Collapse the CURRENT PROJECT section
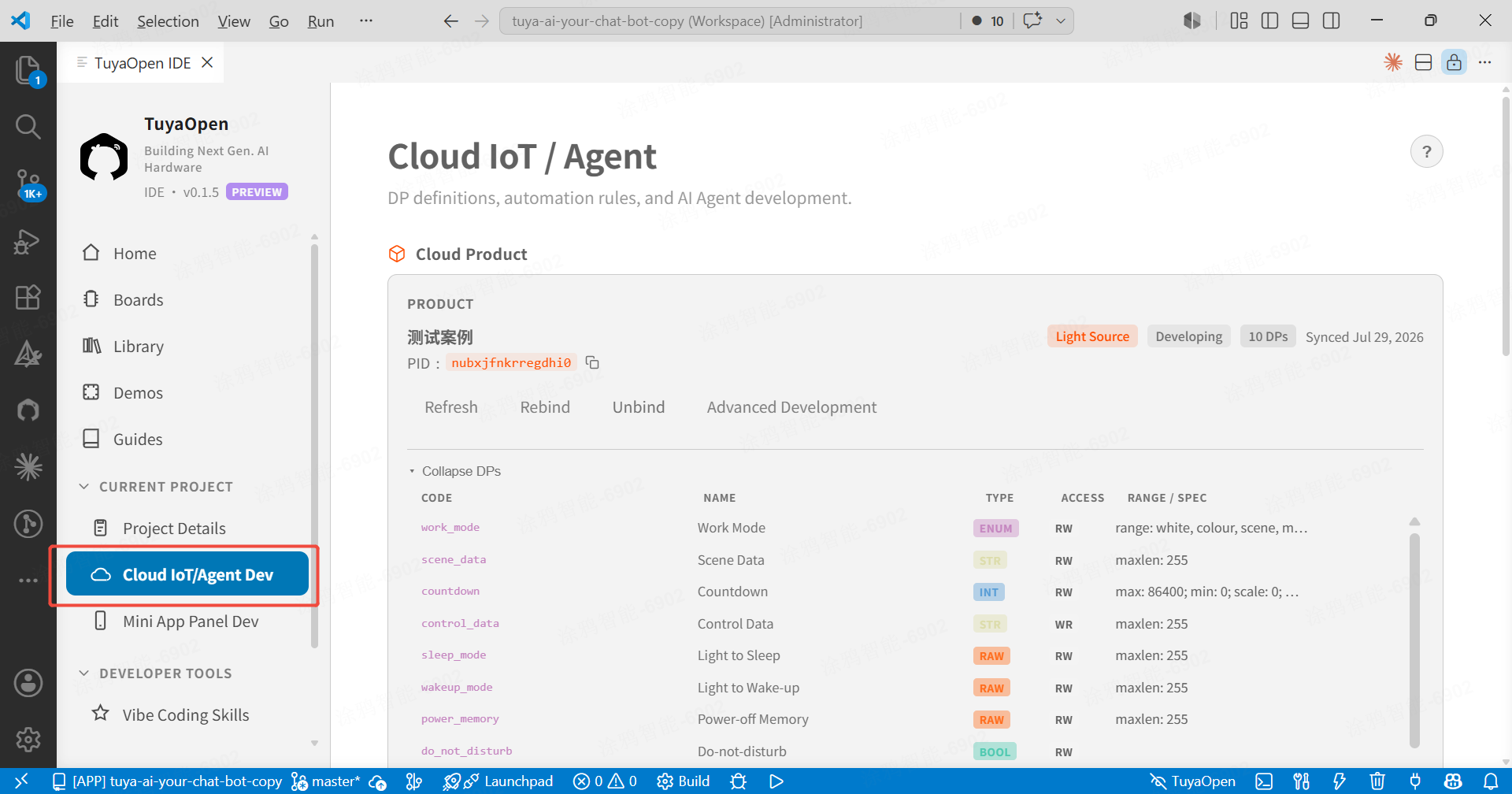This screenshot has width=1512, height=794. (x=156, y=487)
